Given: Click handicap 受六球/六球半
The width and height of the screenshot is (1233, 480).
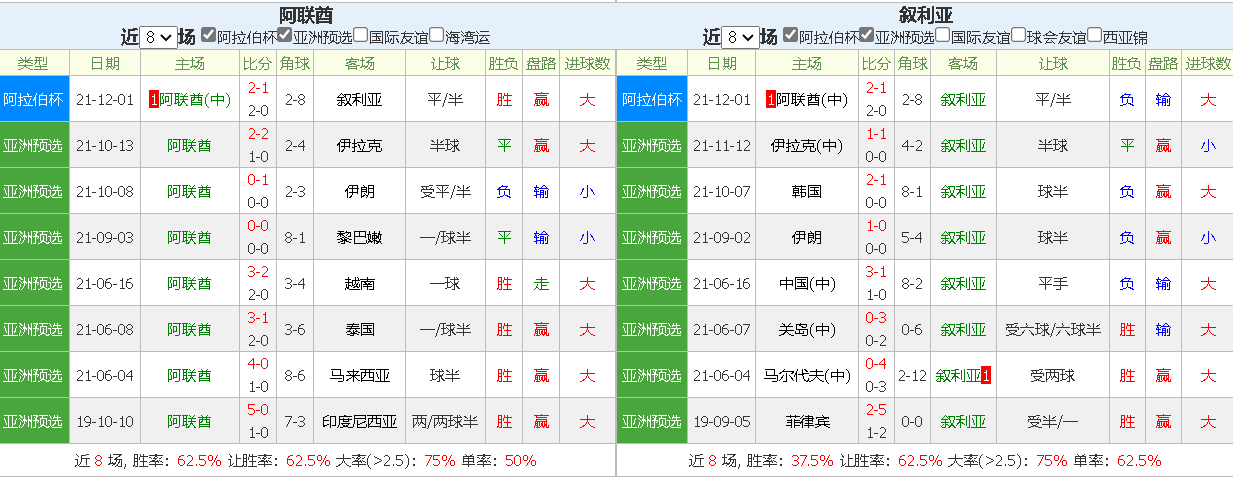Looking at the screenshot, I should click(1053, 330).
